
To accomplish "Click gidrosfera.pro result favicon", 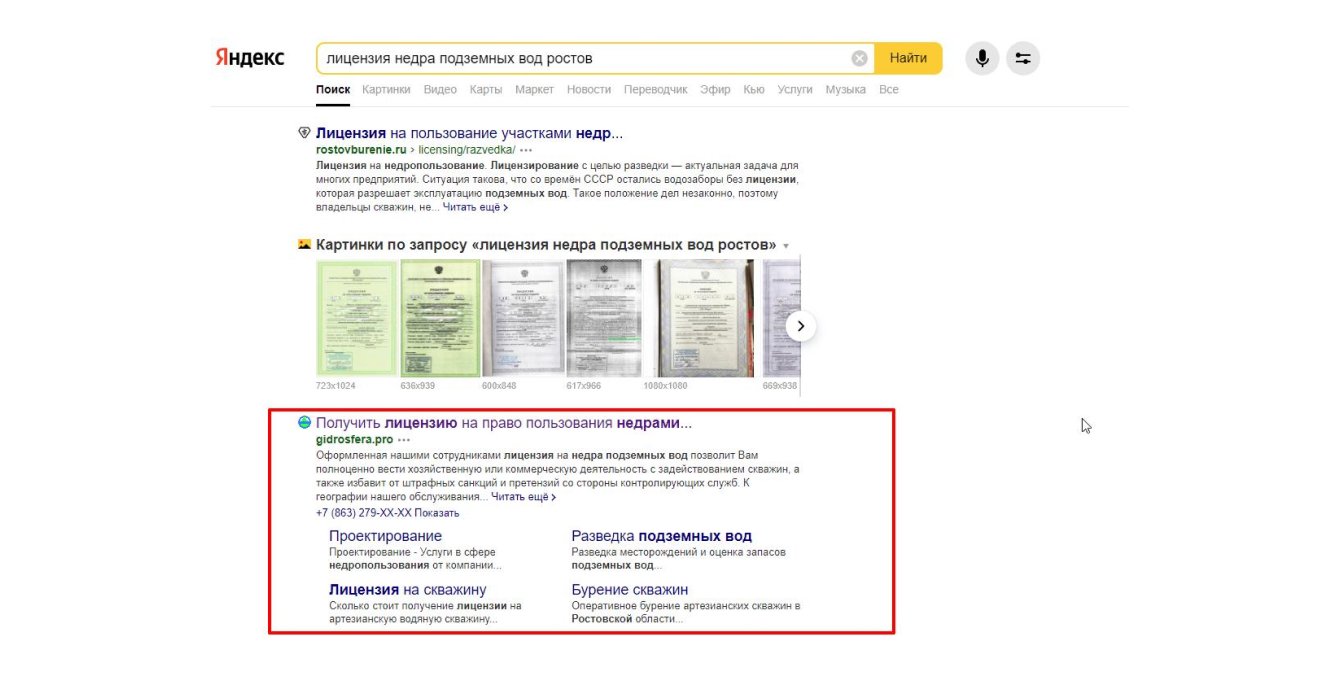I will 304,422.
